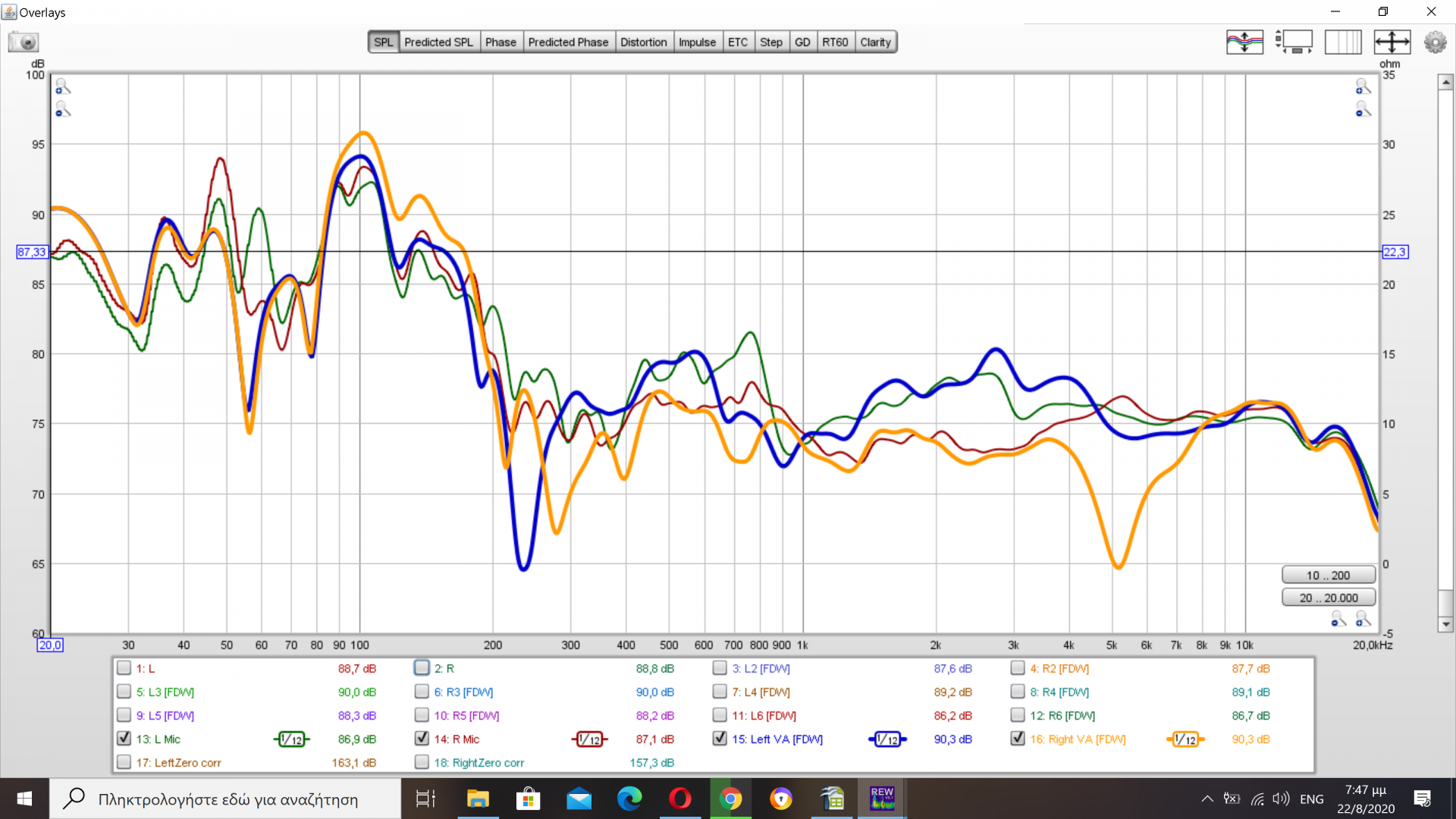Check the 17: LeftZero corr checkbox
The width and height of the screenshot is (1456, 819).
coord(124,762)
